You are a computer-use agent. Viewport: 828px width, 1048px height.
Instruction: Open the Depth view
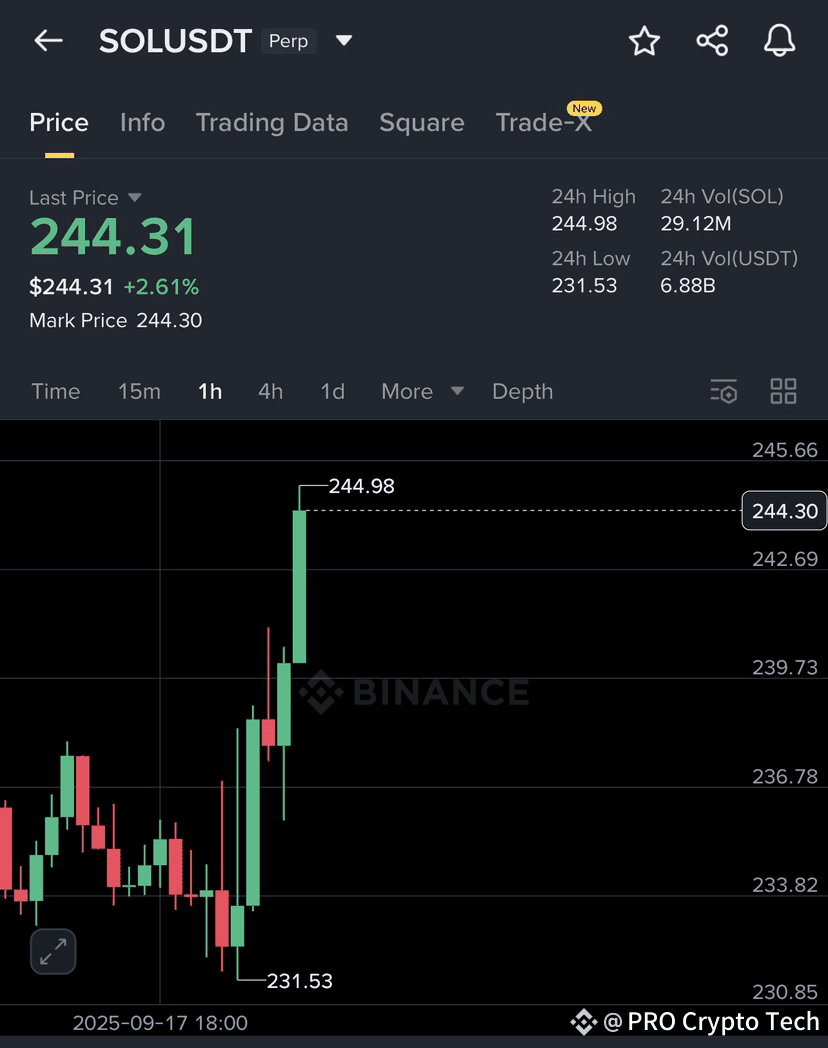(522, 391)
